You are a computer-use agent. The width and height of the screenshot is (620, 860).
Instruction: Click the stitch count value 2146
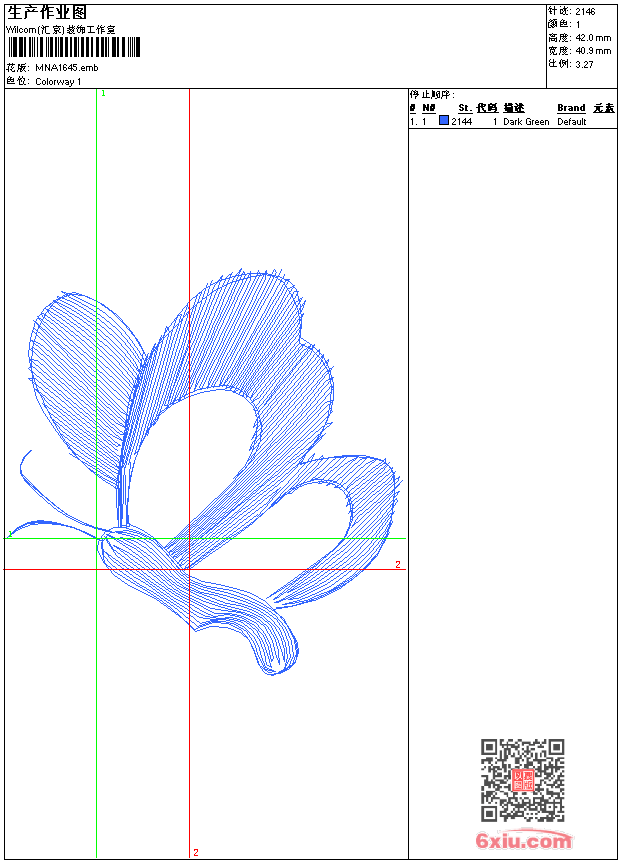tap(585, 11)
